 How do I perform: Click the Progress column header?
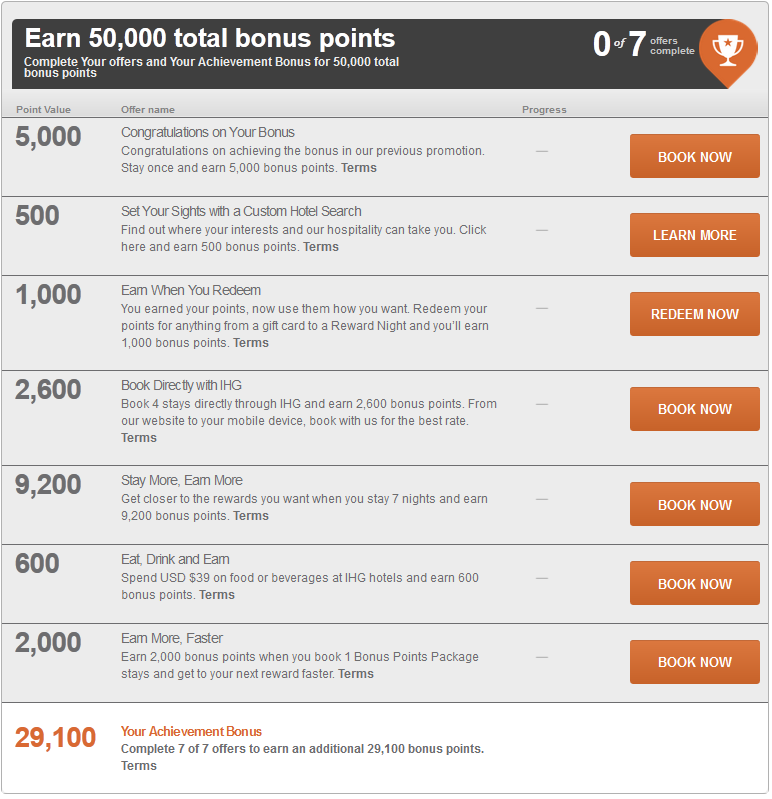pyautogui.click(x=544, y=110)
